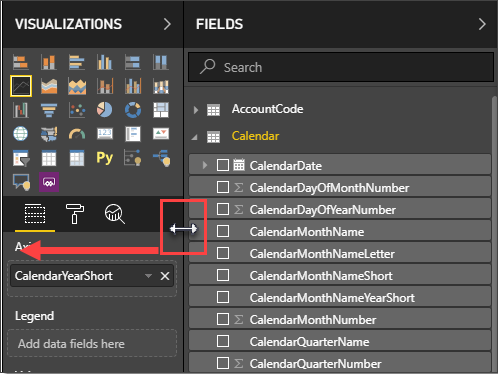The height and width of the screenshot is (374, 498).
Task: Tick the CalendarDayOfMonthNumber checkbox
Action: point(223,187)
